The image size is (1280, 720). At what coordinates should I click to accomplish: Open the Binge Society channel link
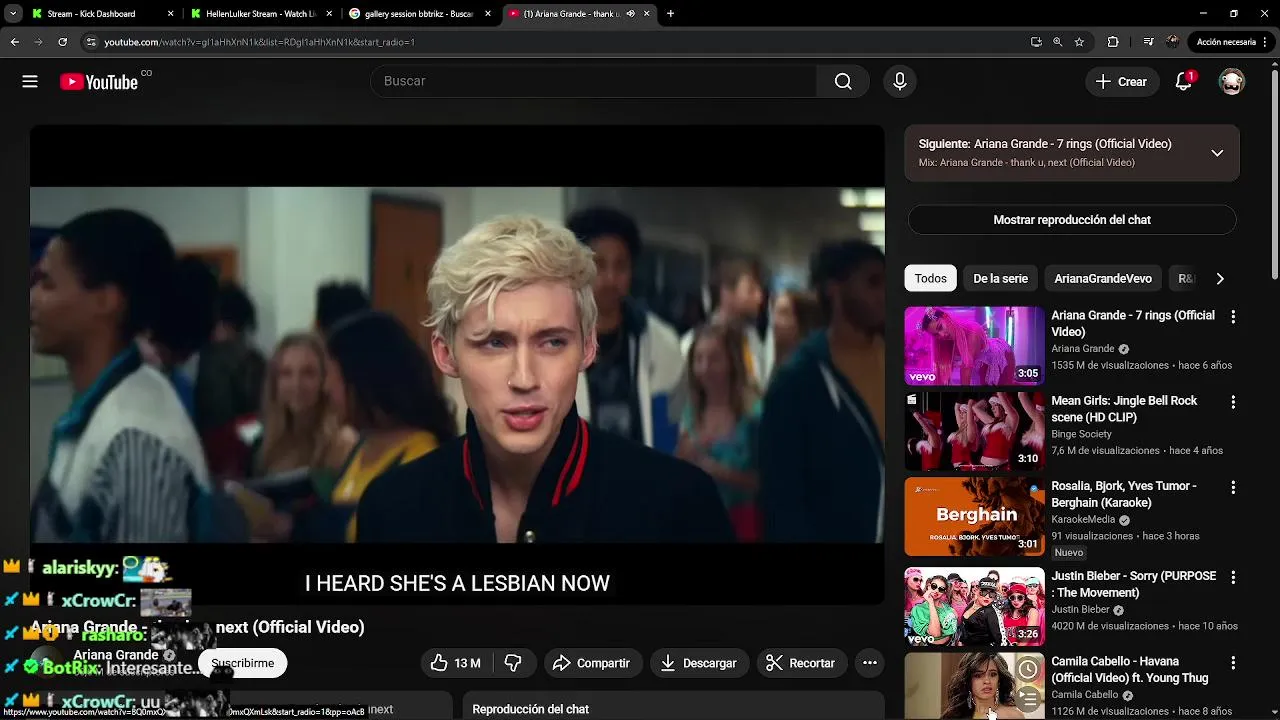[x=1081, y=434]
